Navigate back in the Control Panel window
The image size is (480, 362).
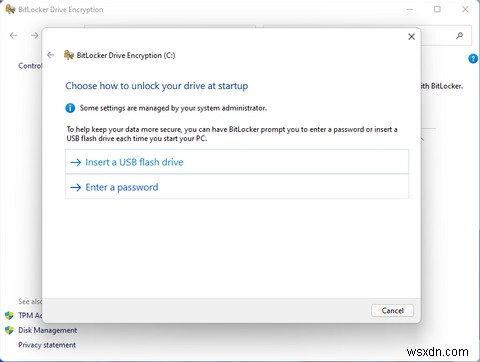[13, 35]
